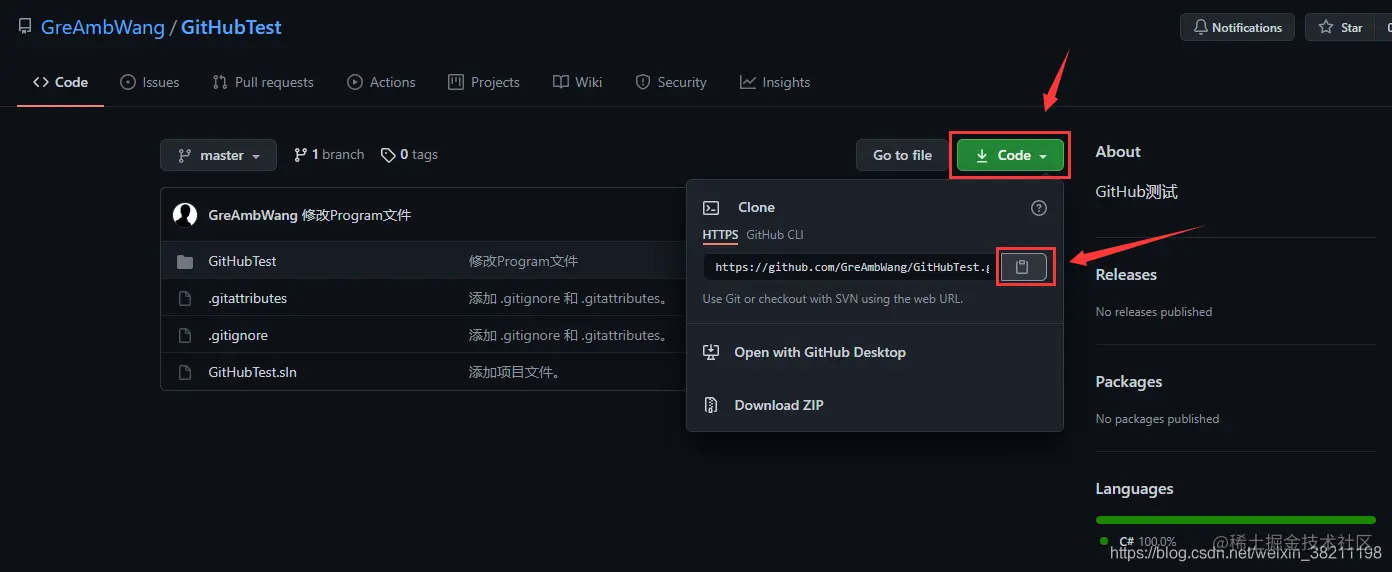Click the Download ZIP archive icon
1392x572 pixels.
(711, 405)
